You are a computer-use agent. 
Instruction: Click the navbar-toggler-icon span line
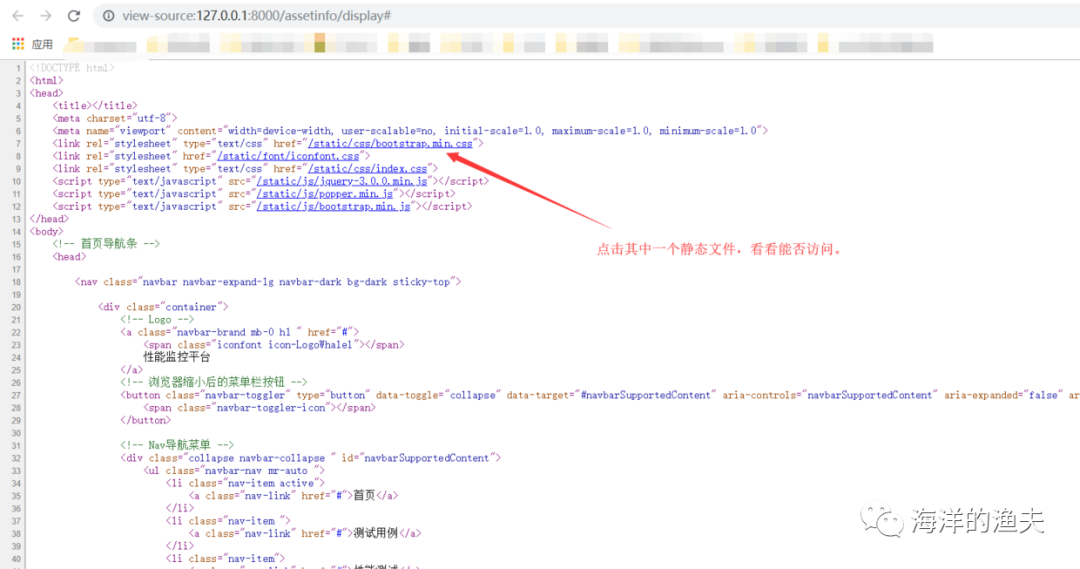tap(260, 408)
